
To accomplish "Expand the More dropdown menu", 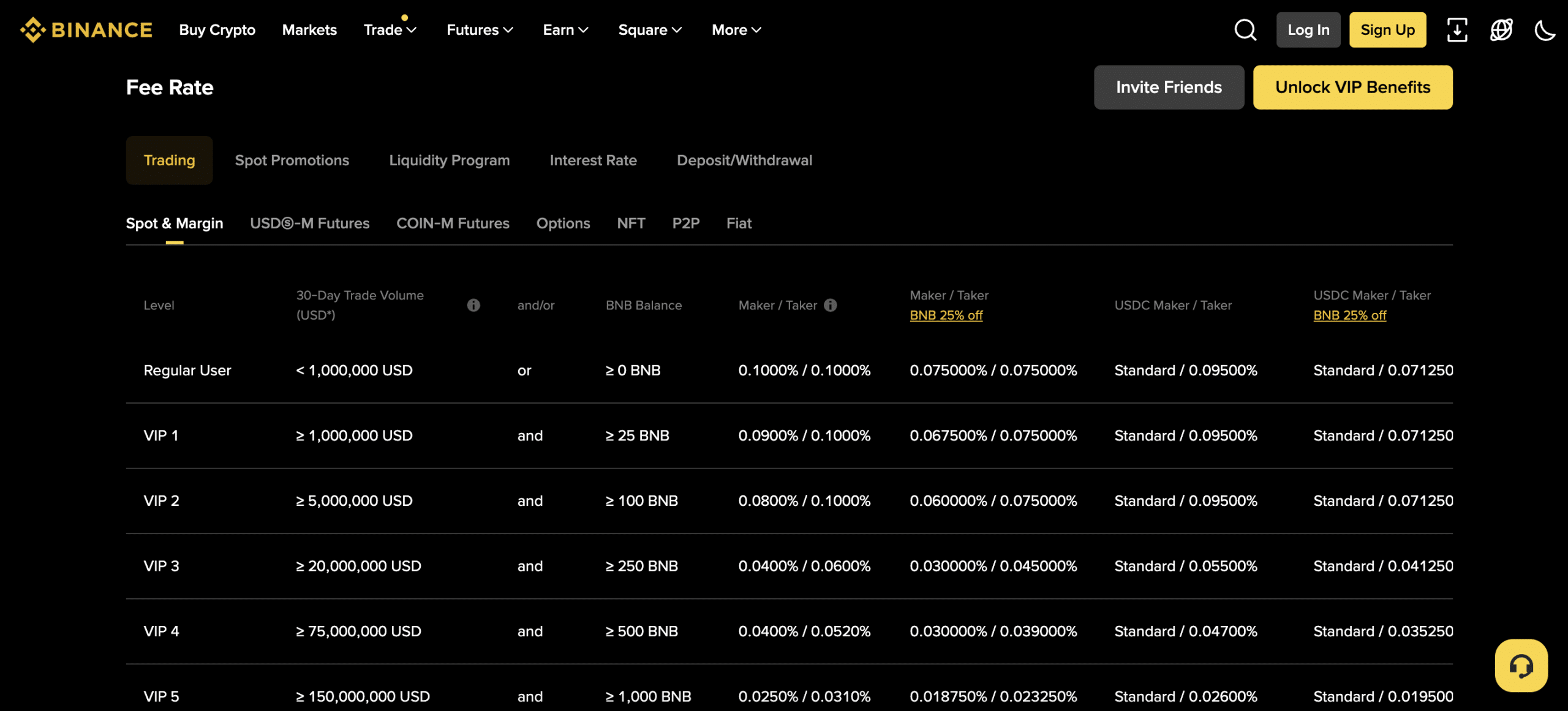I will click(x=736, y=29).
